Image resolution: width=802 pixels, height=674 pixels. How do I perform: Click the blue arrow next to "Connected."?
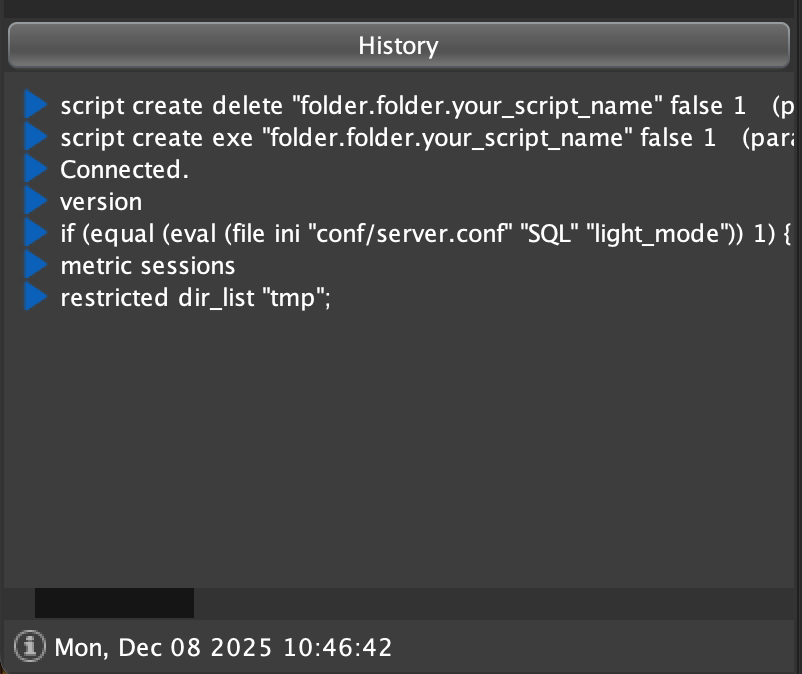pos(36,169)
